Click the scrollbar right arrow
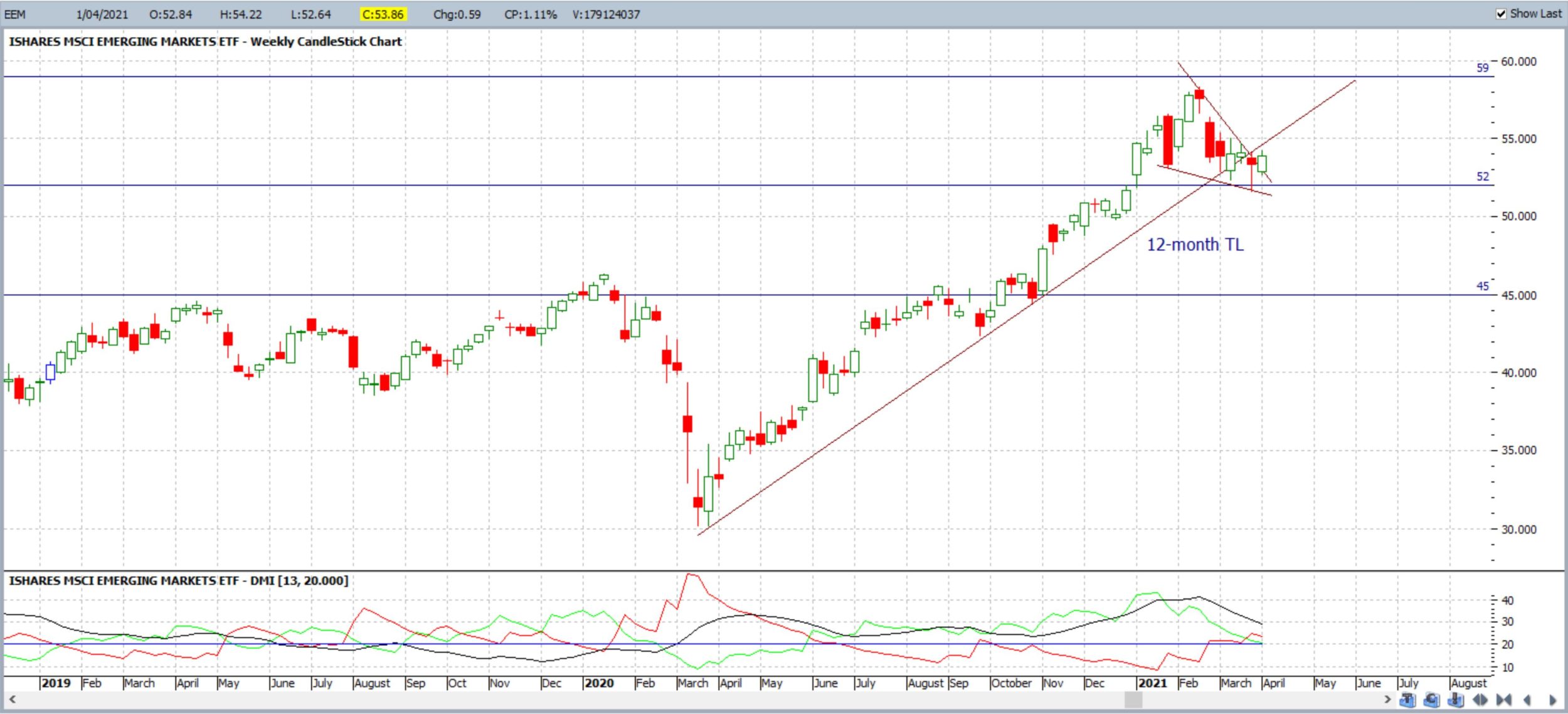Viewport: 1568px width, 714px height. 1387,699
